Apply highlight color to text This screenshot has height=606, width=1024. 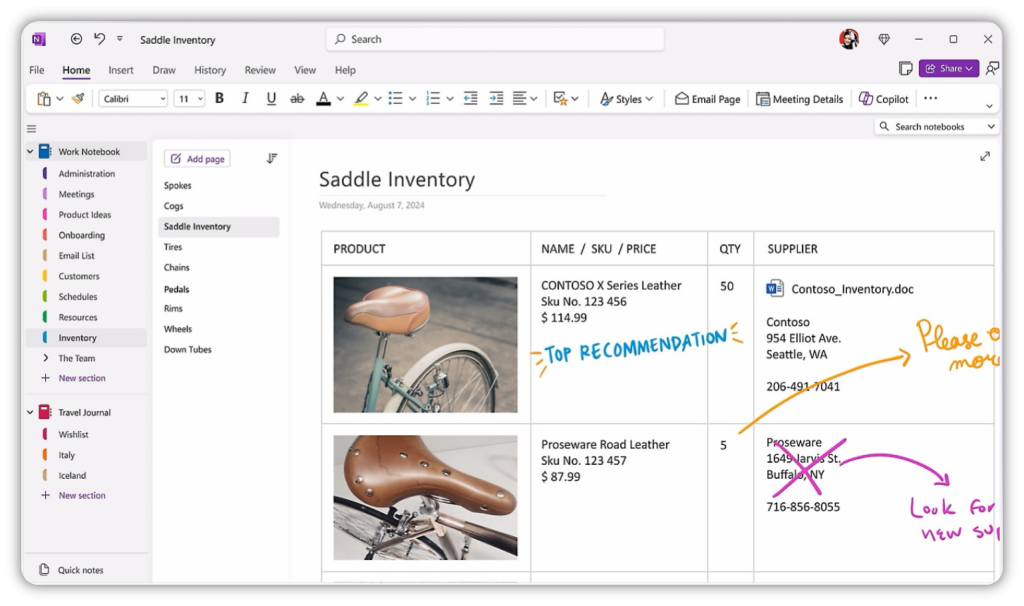[363, 98]
